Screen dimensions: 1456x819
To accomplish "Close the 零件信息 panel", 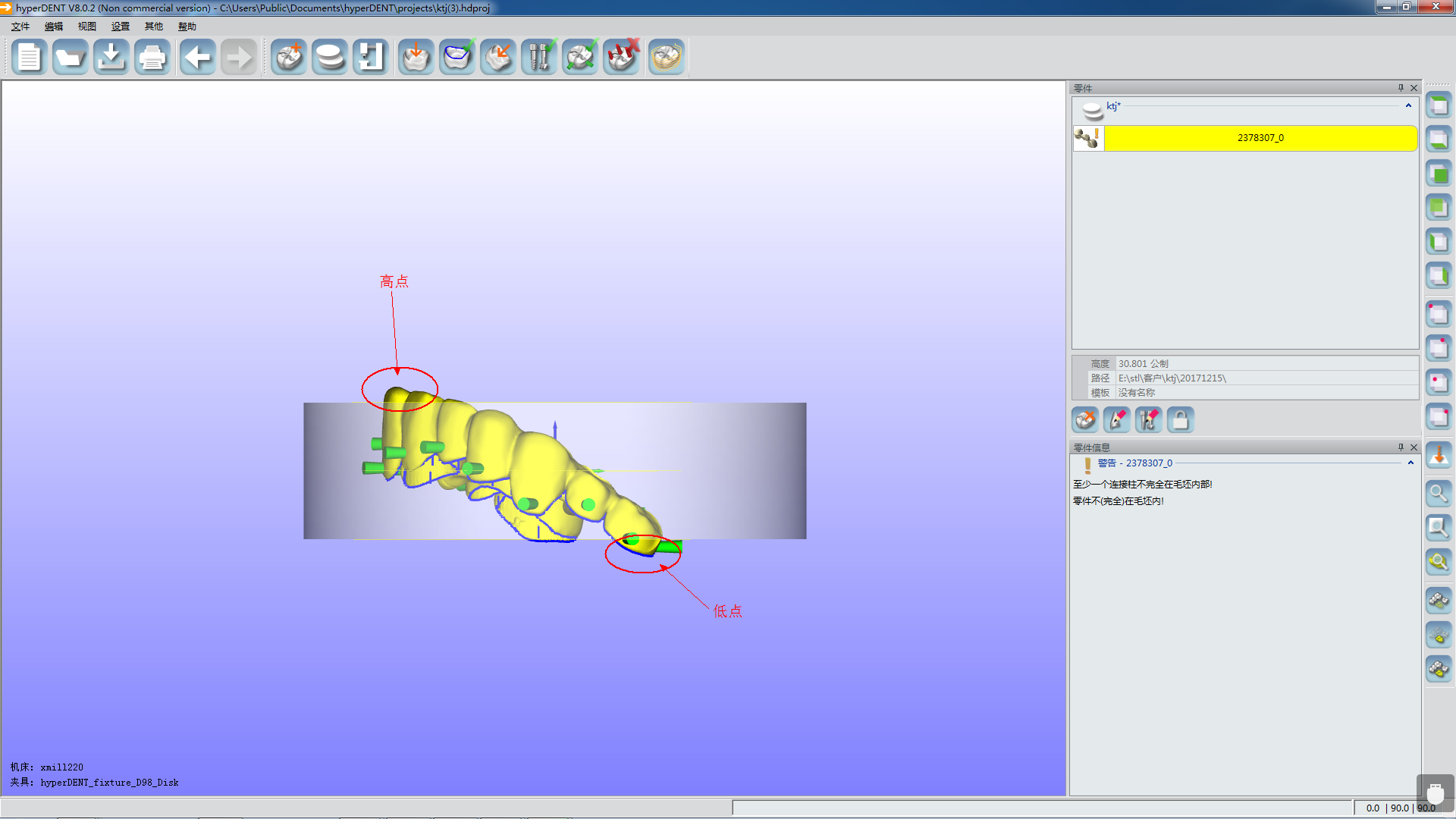I will coord(1414,447).
